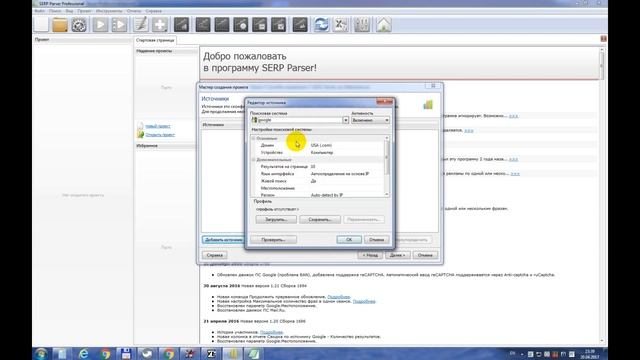Open the Подробнее link after Продолжить прерванное обновление
The height and width of the screenshot is (360, 640).
[x=339, y=297]
